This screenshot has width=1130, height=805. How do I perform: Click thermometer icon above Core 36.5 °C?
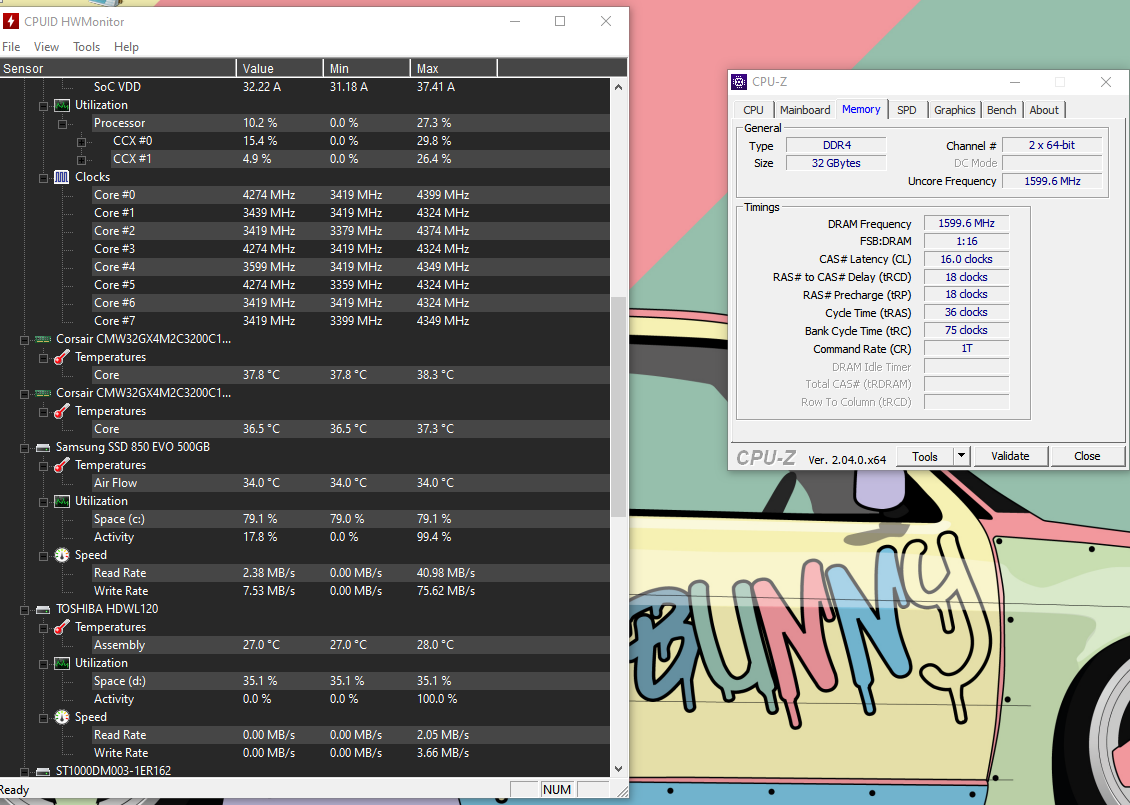(x=62, y=411)
